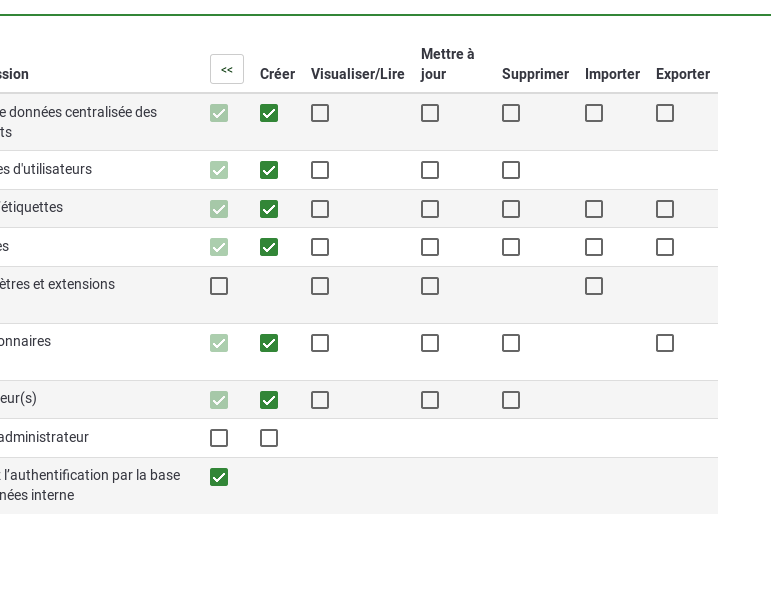Check Importer for the données centralisée row
771x599 pixels.
[x=594, y=113]
